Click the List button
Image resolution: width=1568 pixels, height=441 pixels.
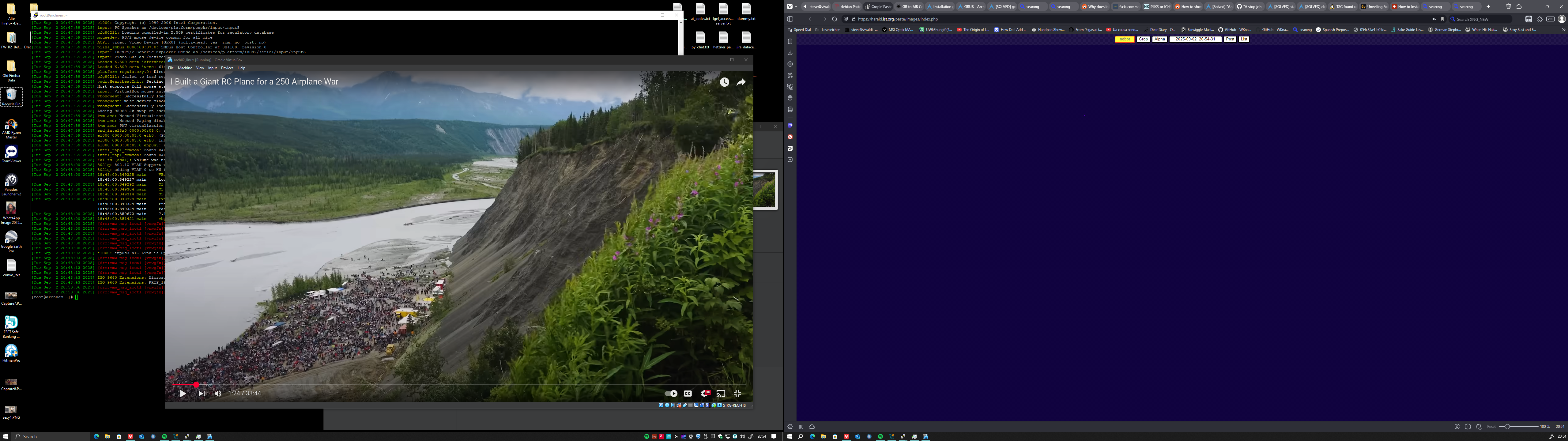(x=1244, y=39)
